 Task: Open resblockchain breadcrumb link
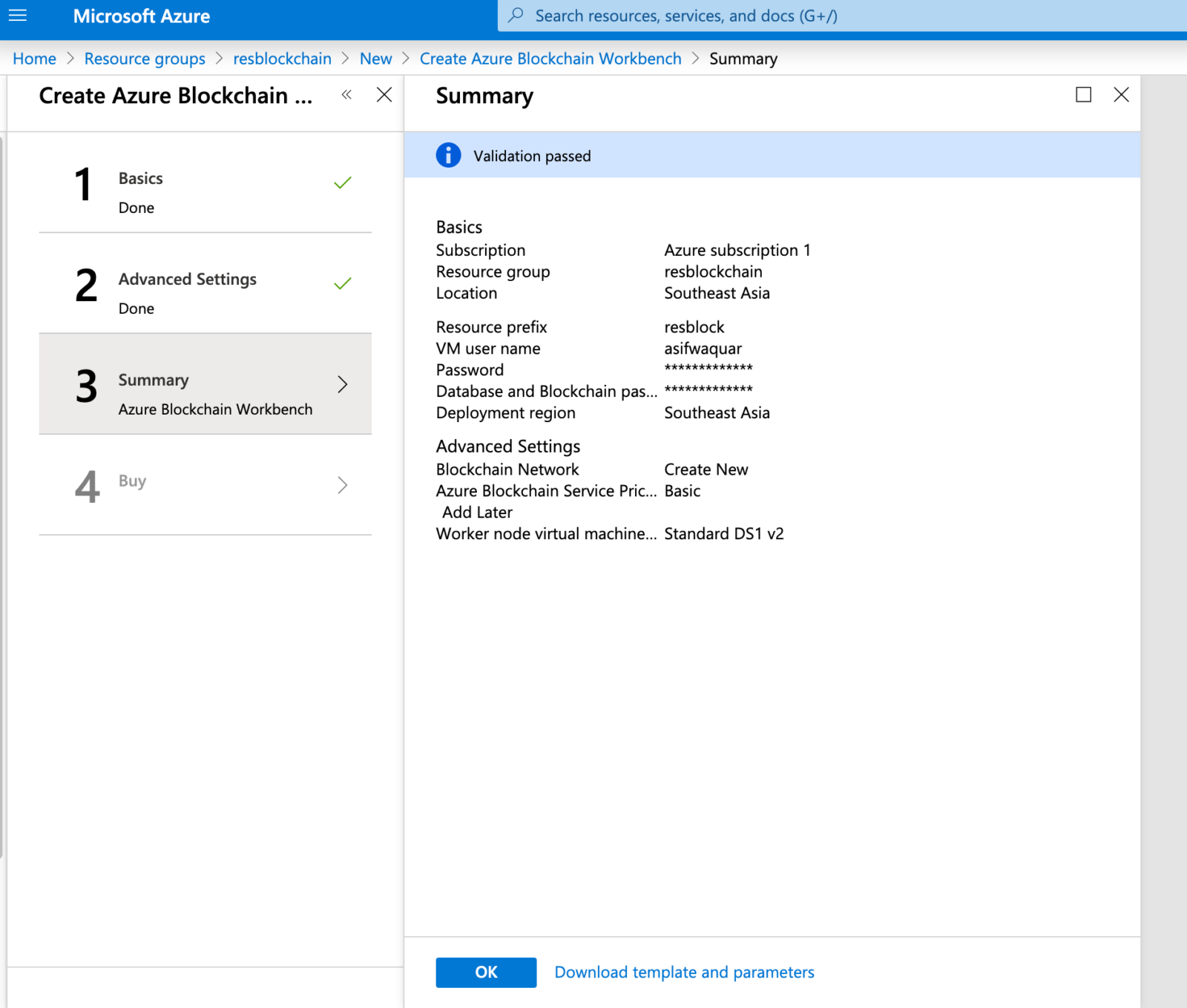(x=282, y=59)
